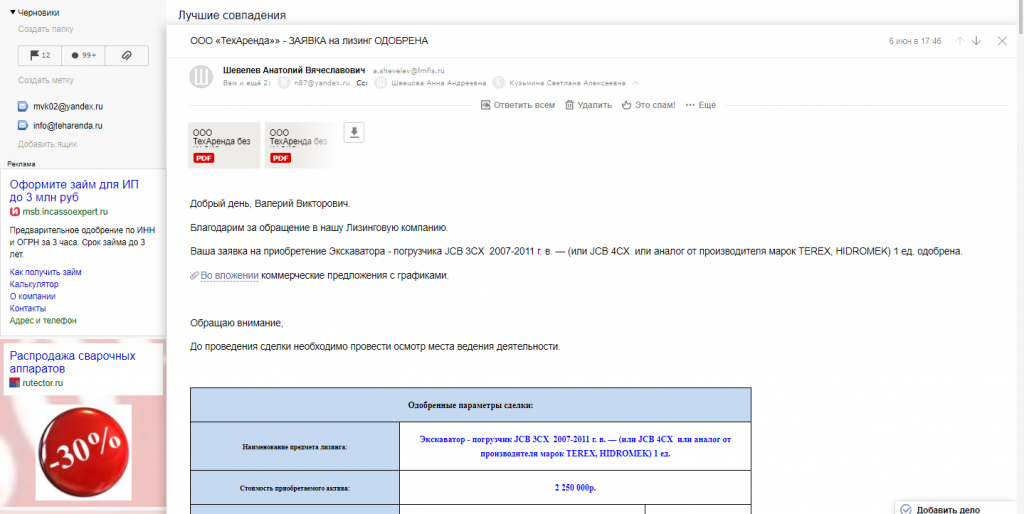Click the Удалить trash button
The height and width of the screenshot is (514, 1024).
pyautogui.click(x=588, y=105)
